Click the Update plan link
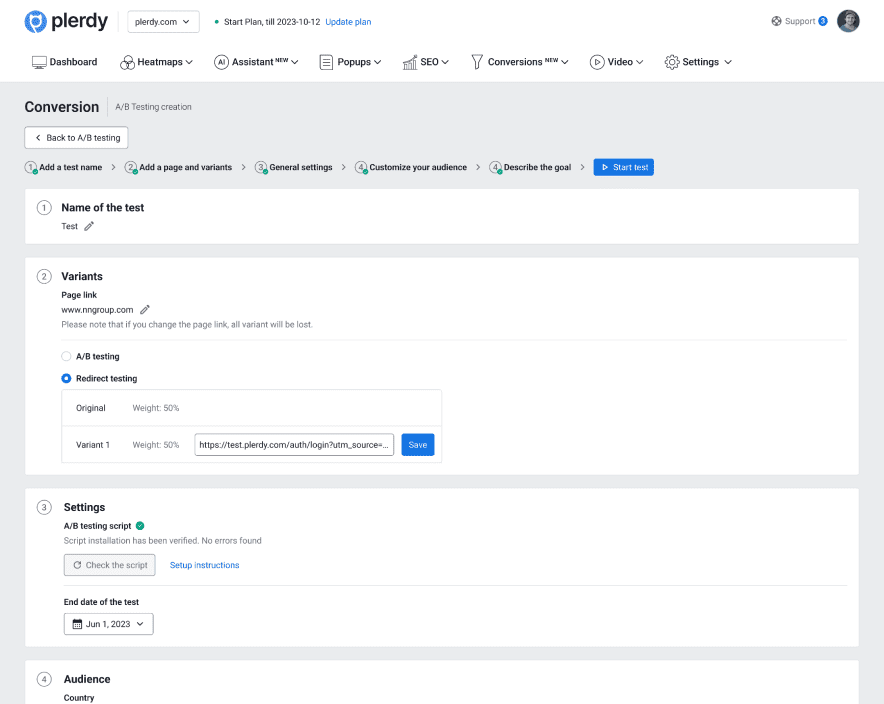The image size is (884, 704). click(x=348, y=22)
